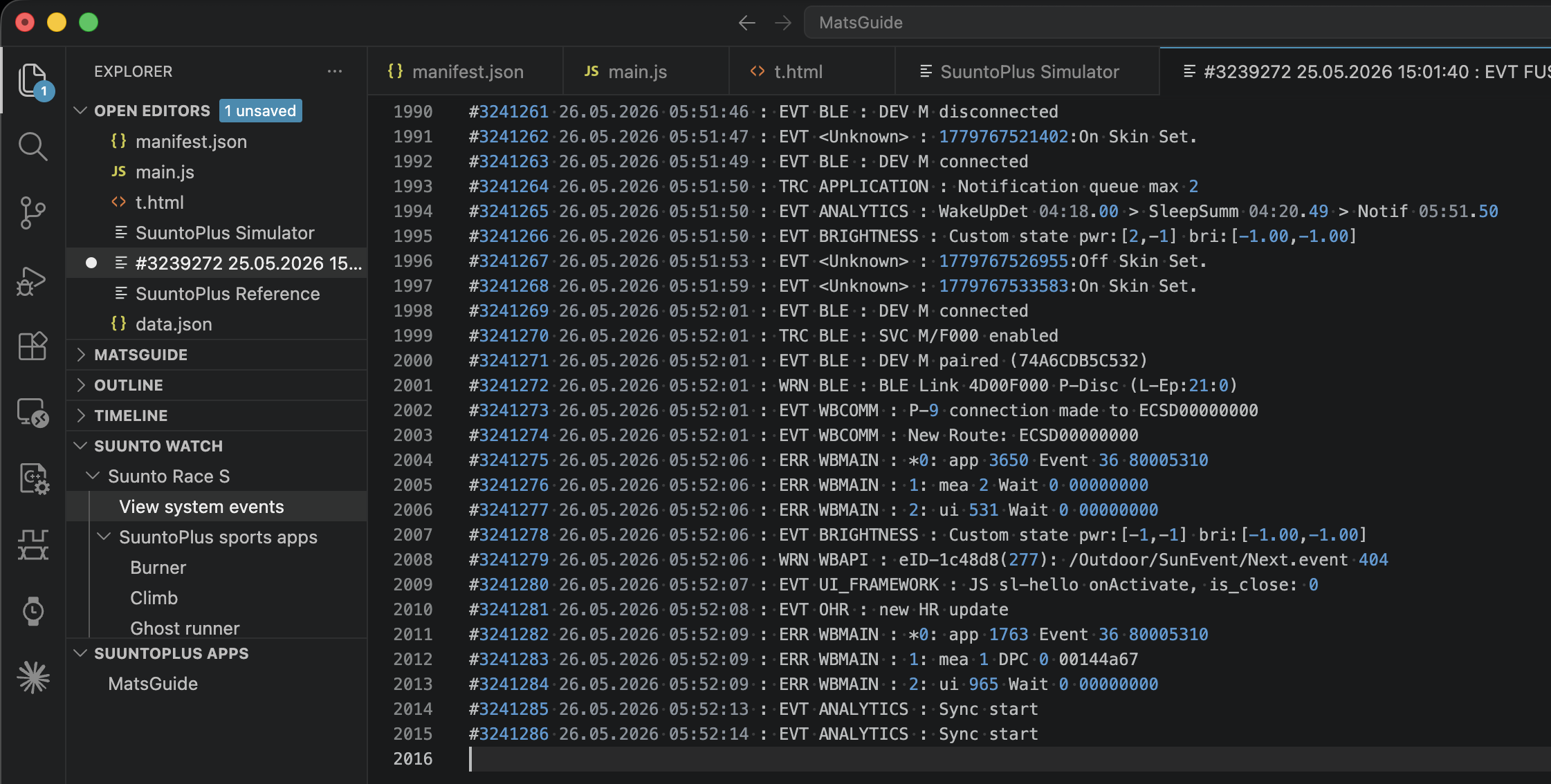Collapse SuuntoPlus sports apps node
The image size is (1551, 784).
coord(104,536)
